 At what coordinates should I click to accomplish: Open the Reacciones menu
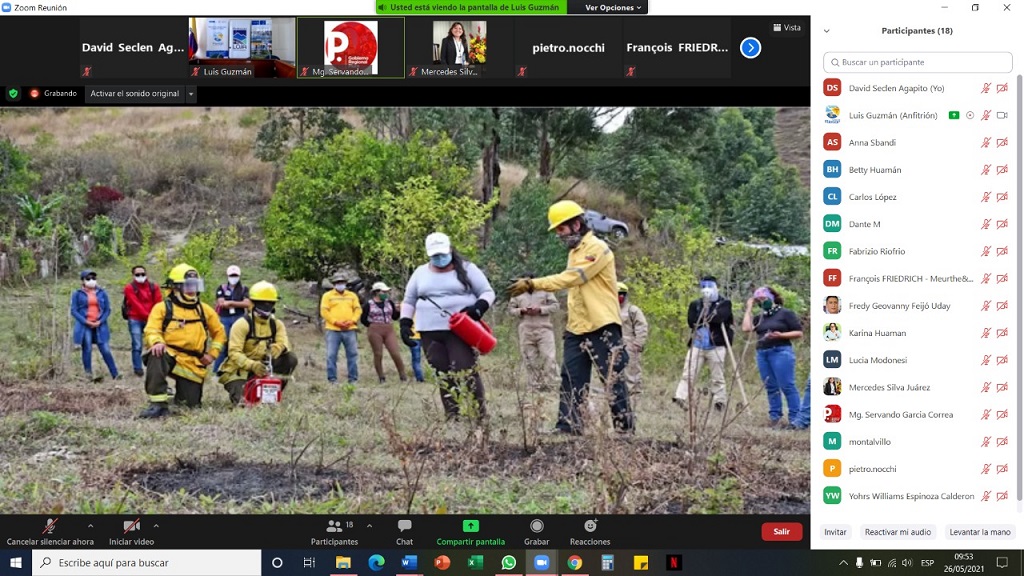[x=590, y=532]
